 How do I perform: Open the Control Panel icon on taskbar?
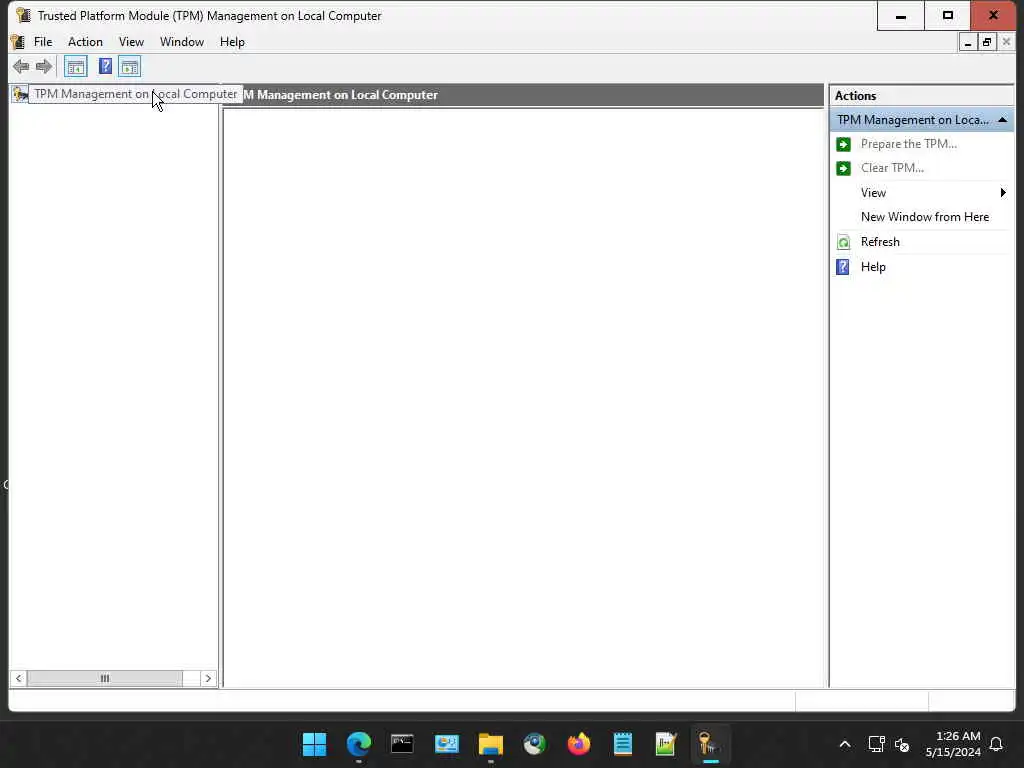[447, 744]
